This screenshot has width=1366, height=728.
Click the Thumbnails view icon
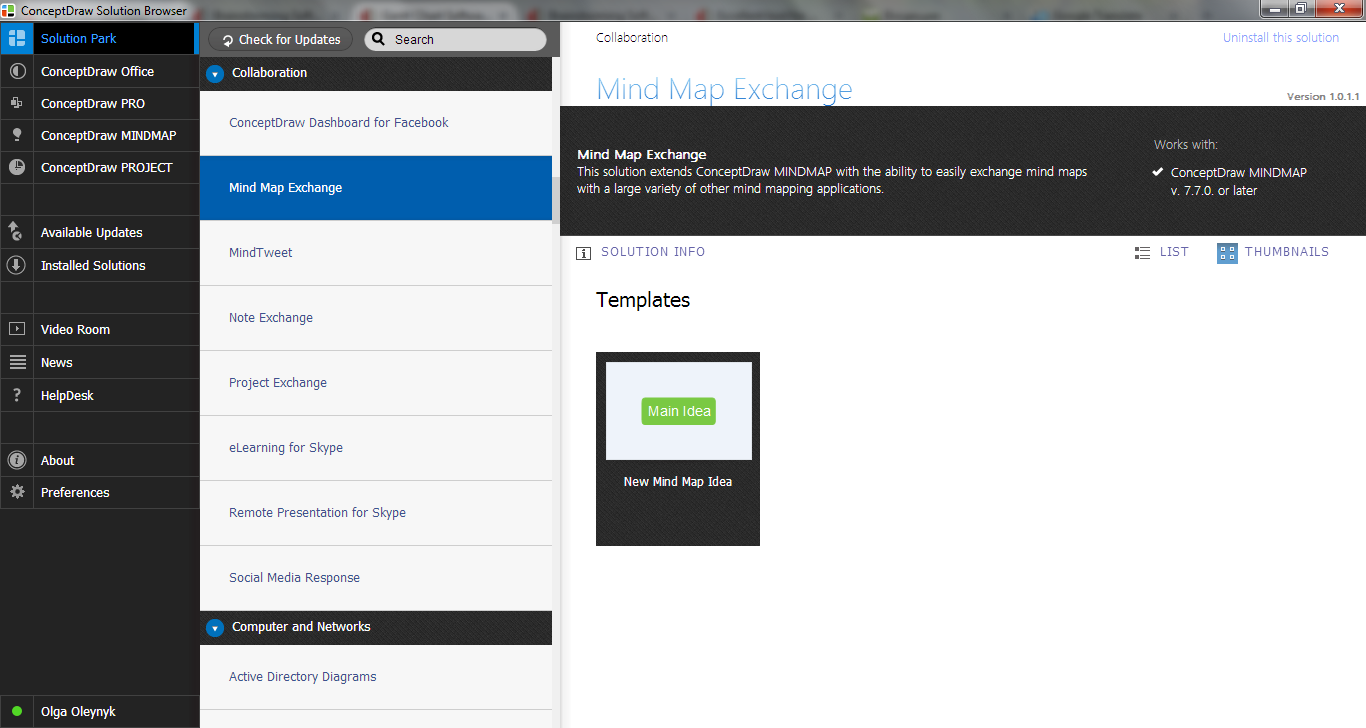1227,253
